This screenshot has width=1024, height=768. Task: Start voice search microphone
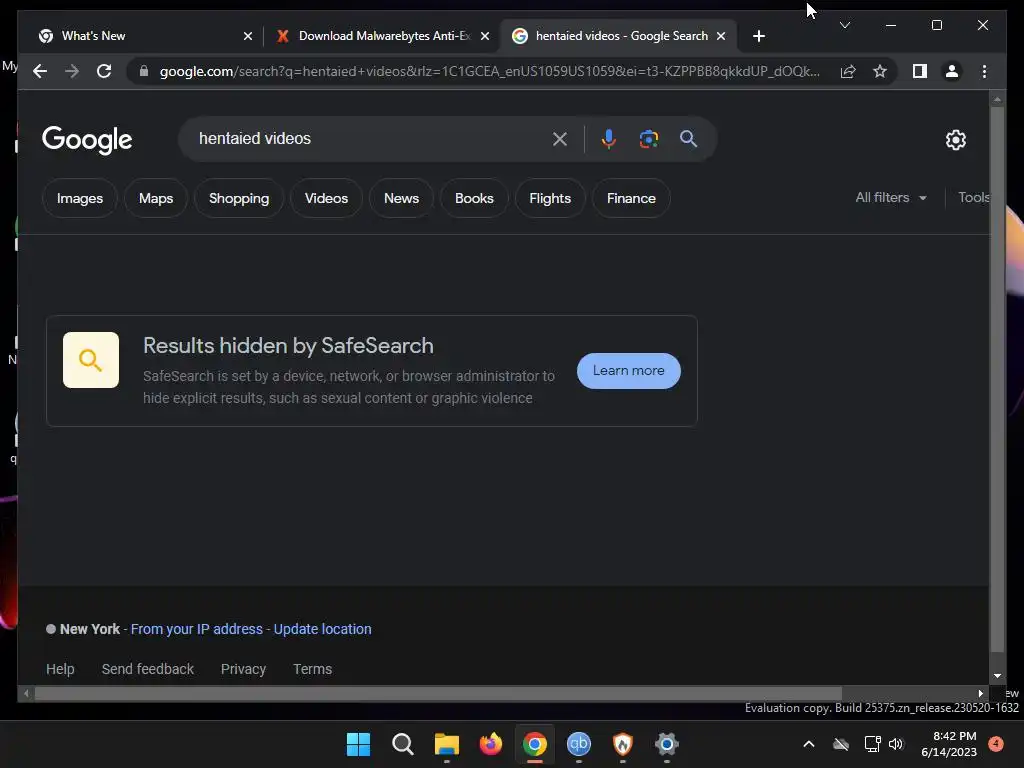(608, 138)
